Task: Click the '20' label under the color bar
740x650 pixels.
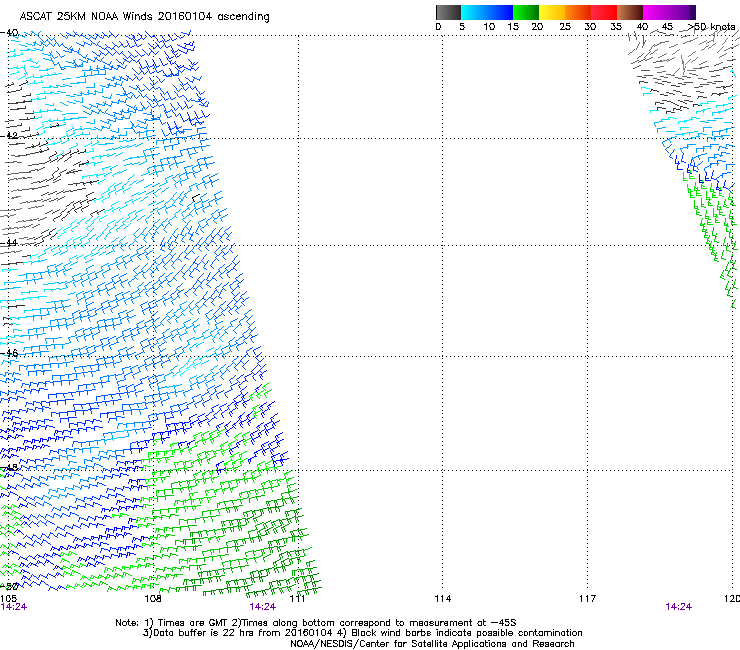Action: coord(537,27)
